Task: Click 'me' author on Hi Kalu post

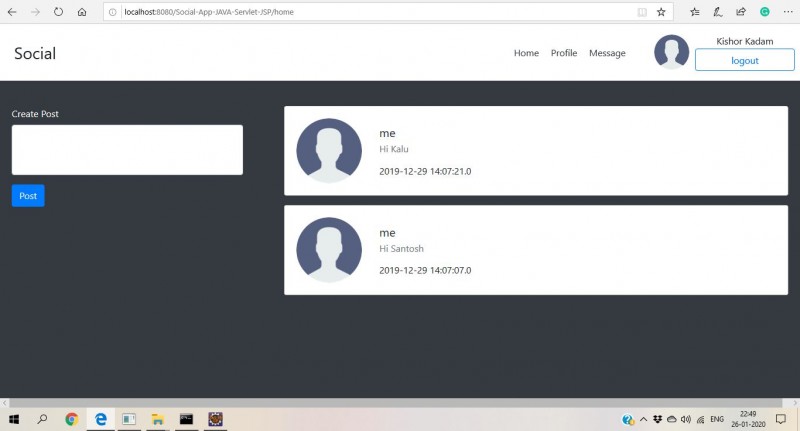Action: click(387, 133)
